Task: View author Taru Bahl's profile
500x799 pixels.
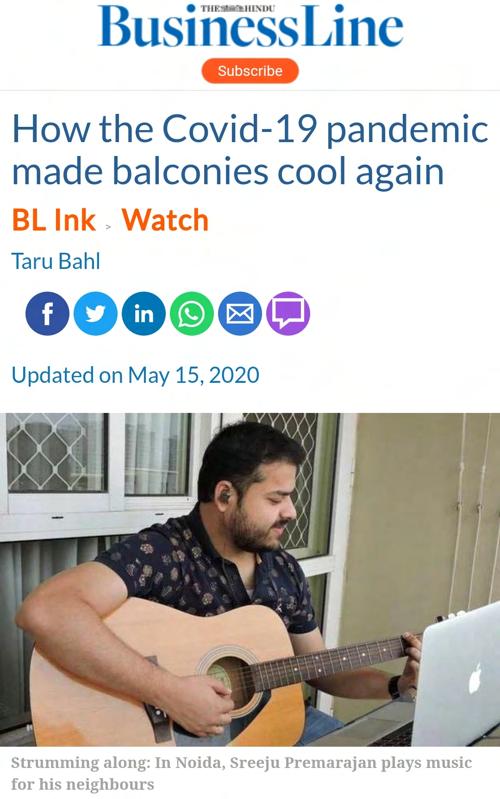Action: pos(56,261)
